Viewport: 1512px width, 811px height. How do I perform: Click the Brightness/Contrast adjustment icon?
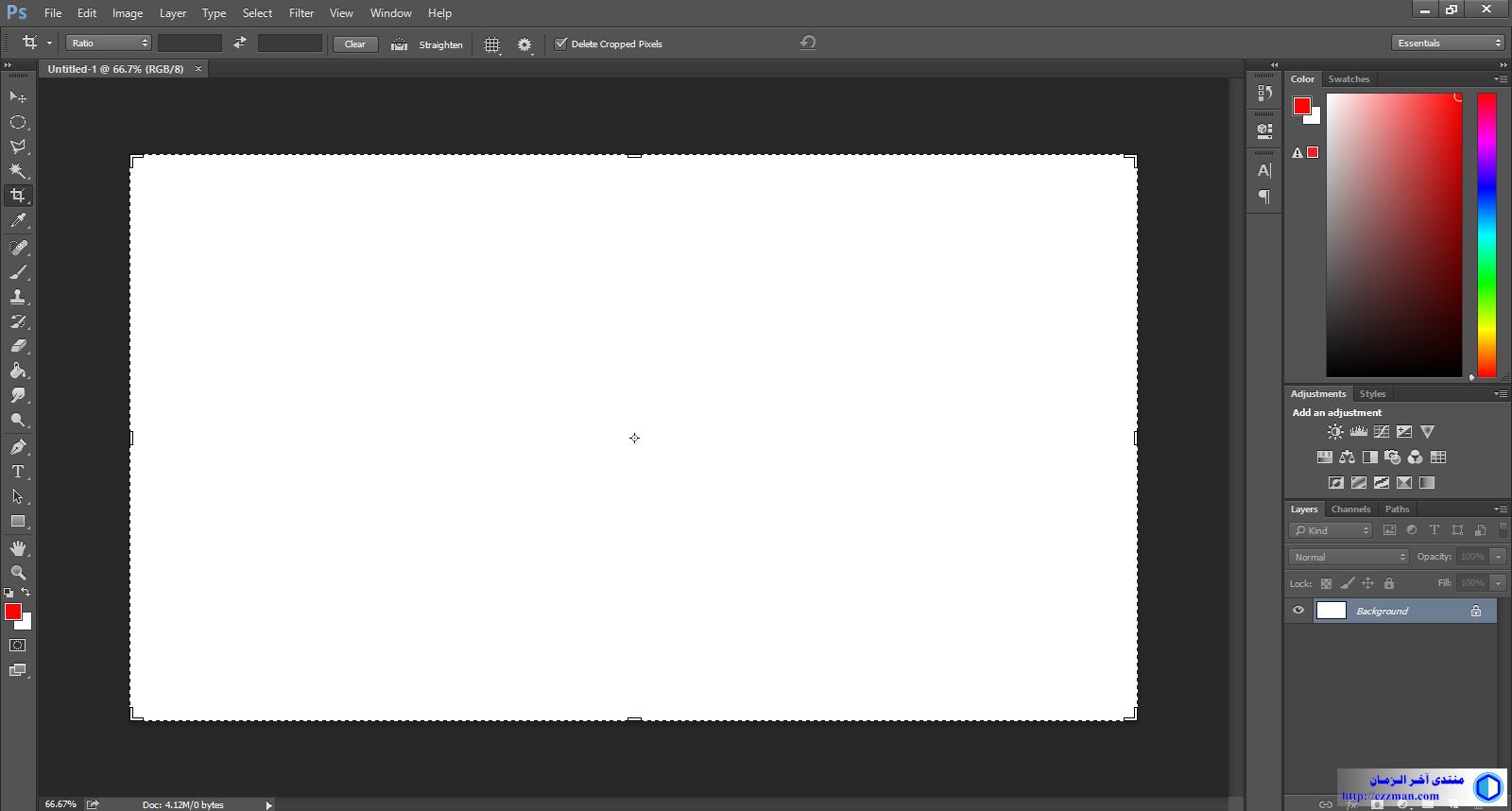pos(1334,432)
